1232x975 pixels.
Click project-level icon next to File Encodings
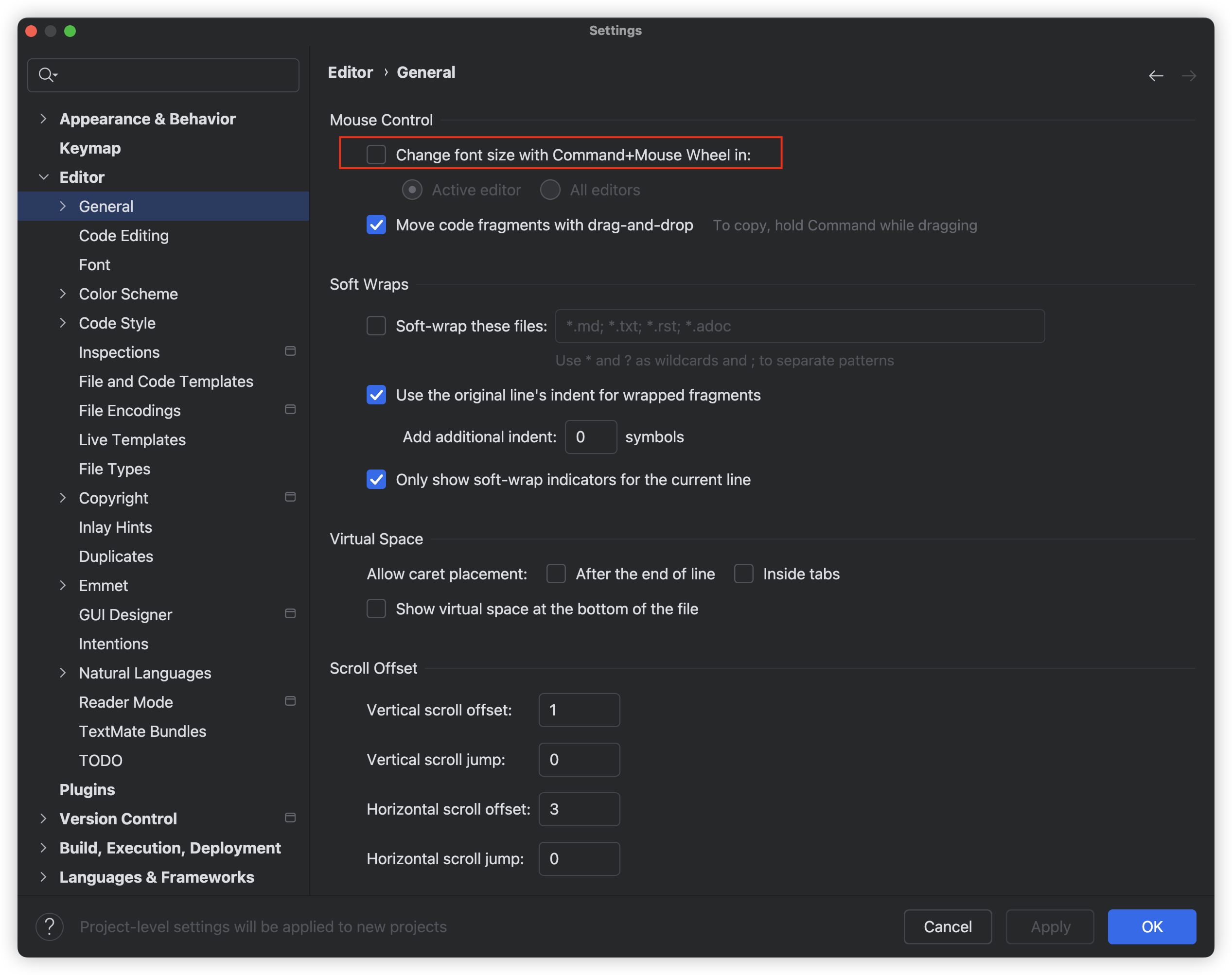pyautogui.click(x=290, y=410)
